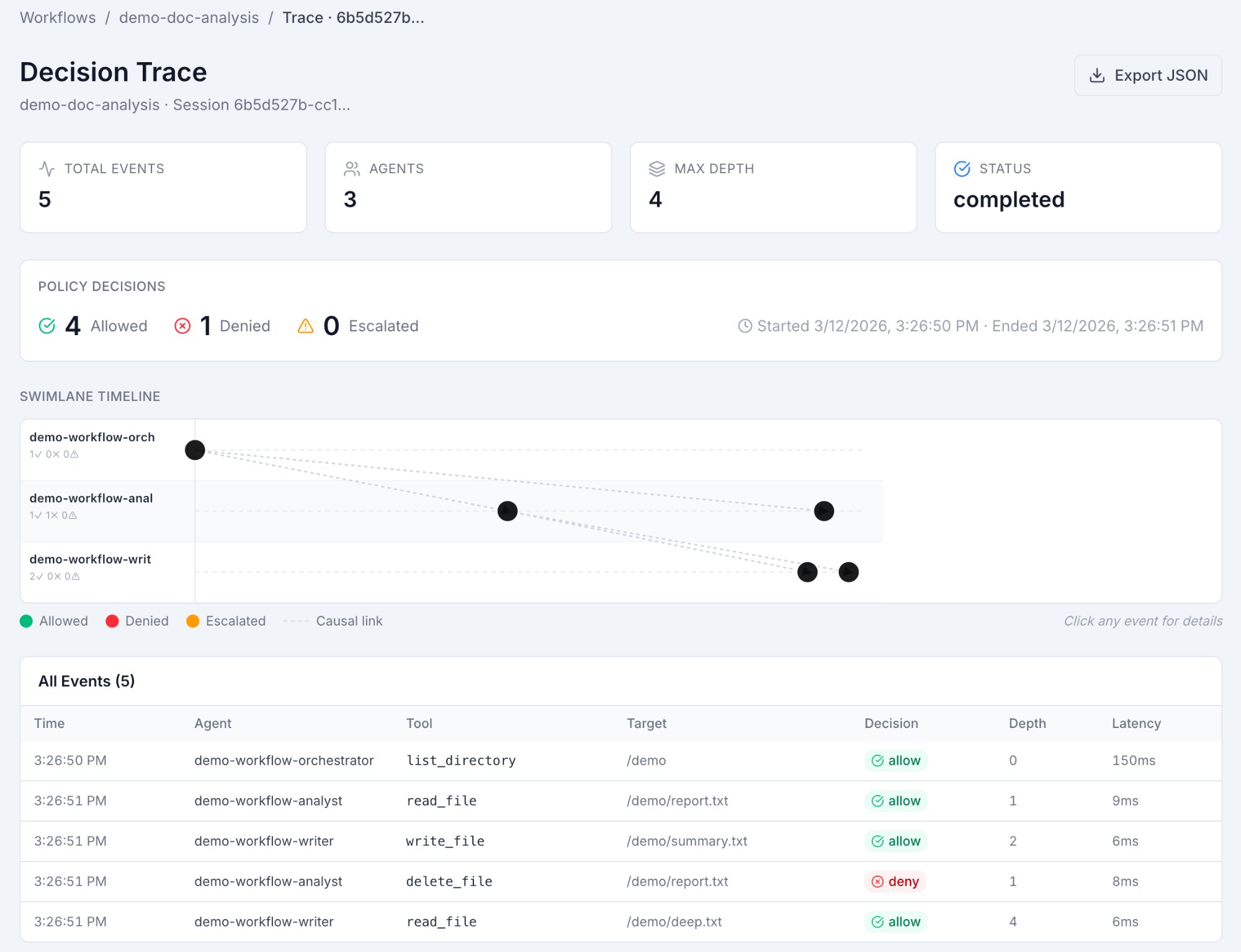Select the orchestrator event dot in timeline
Image resolution: width=1241 pixels, height=952 pixels.
195,450
